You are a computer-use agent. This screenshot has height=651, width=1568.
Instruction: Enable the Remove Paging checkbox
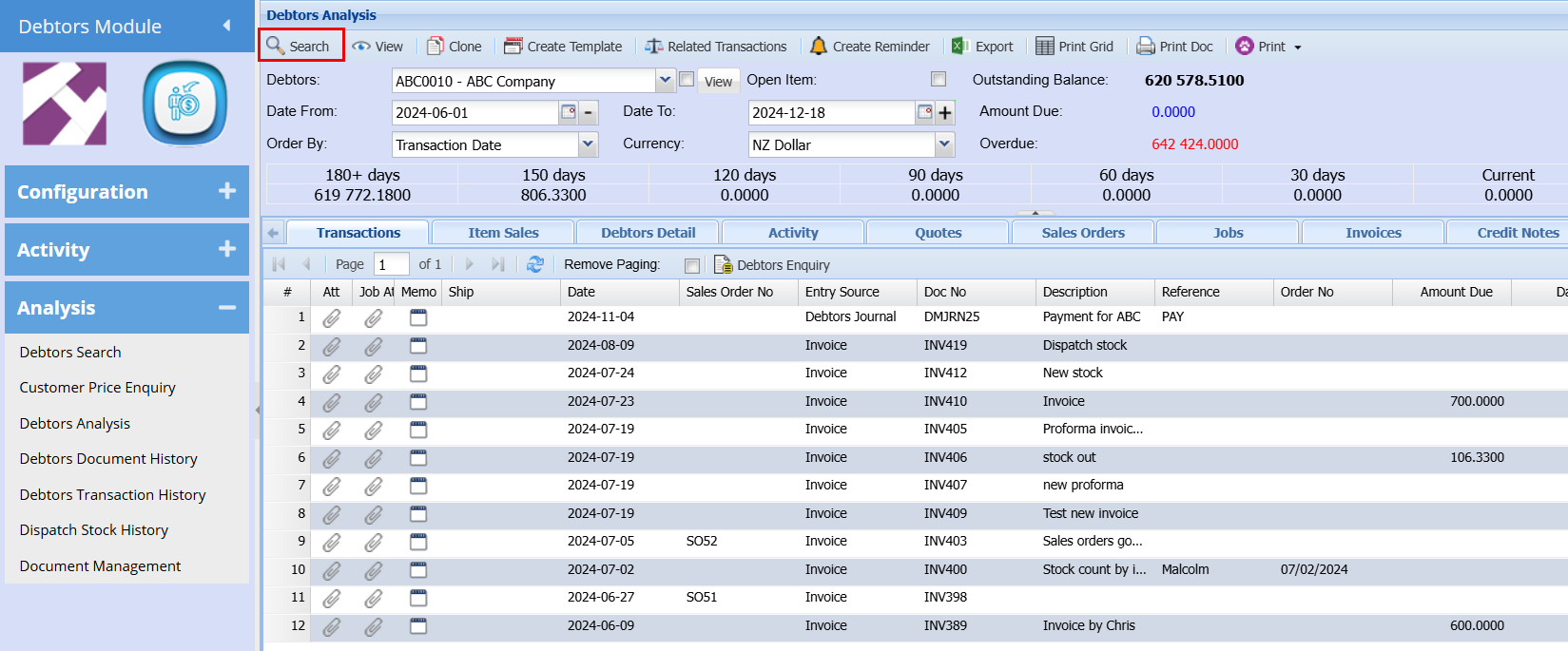(x=692, y=265)
